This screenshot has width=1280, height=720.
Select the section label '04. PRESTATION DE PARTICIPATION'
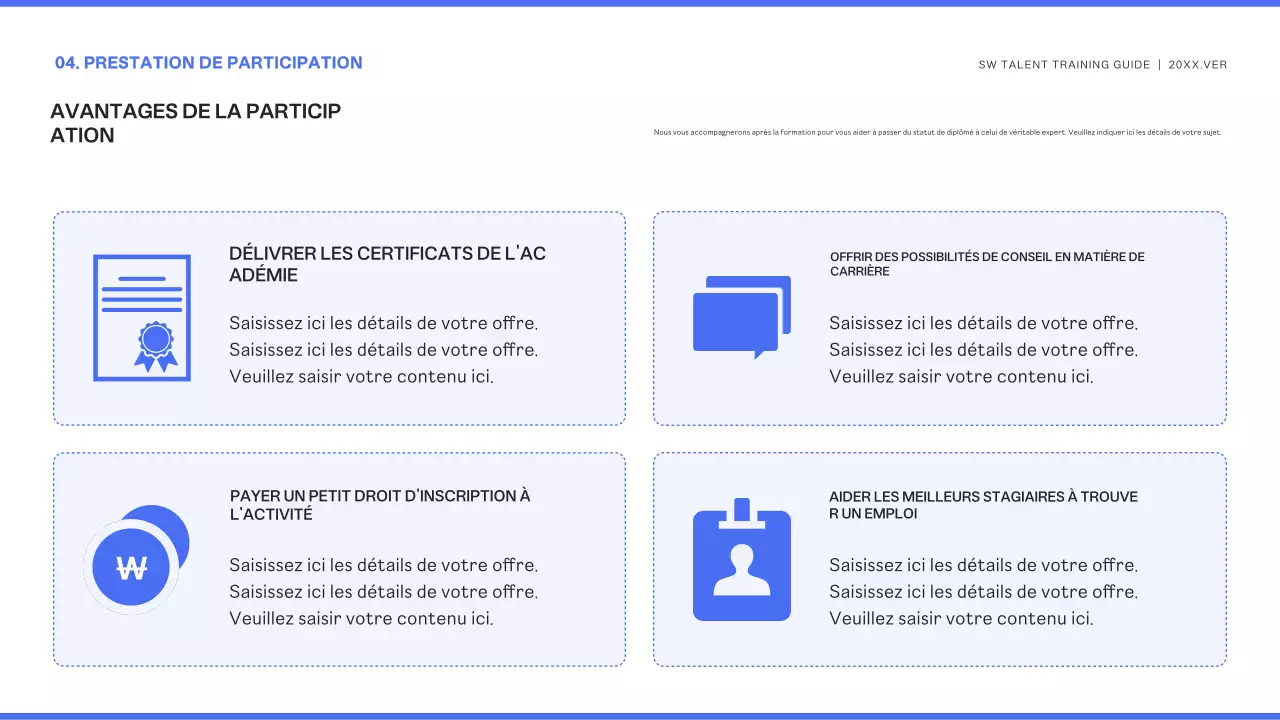click(x=209, y=62)
